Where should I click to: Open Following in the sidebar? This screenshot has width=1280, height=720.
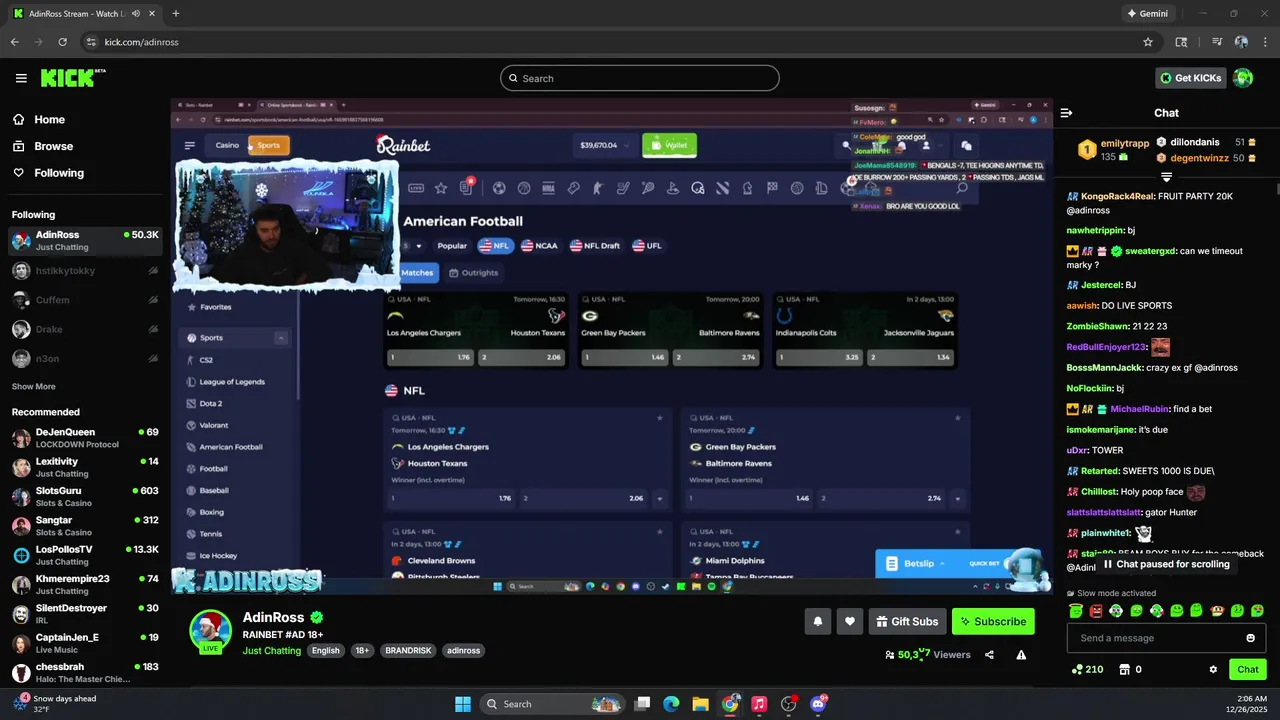coord(59,173)
